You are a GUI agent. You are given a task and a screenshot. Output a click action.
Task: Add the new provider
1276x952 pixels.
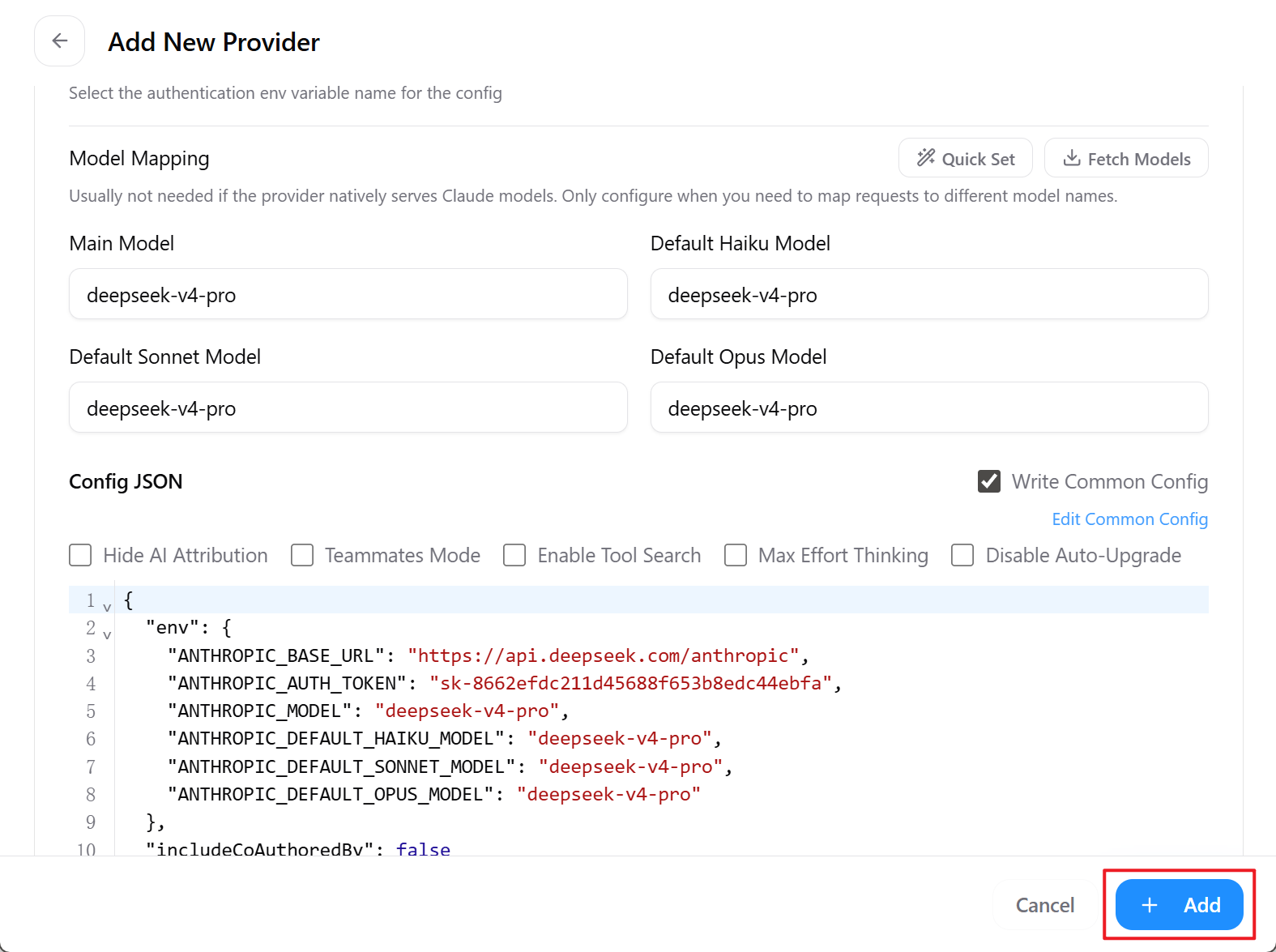coord(1180,905)
